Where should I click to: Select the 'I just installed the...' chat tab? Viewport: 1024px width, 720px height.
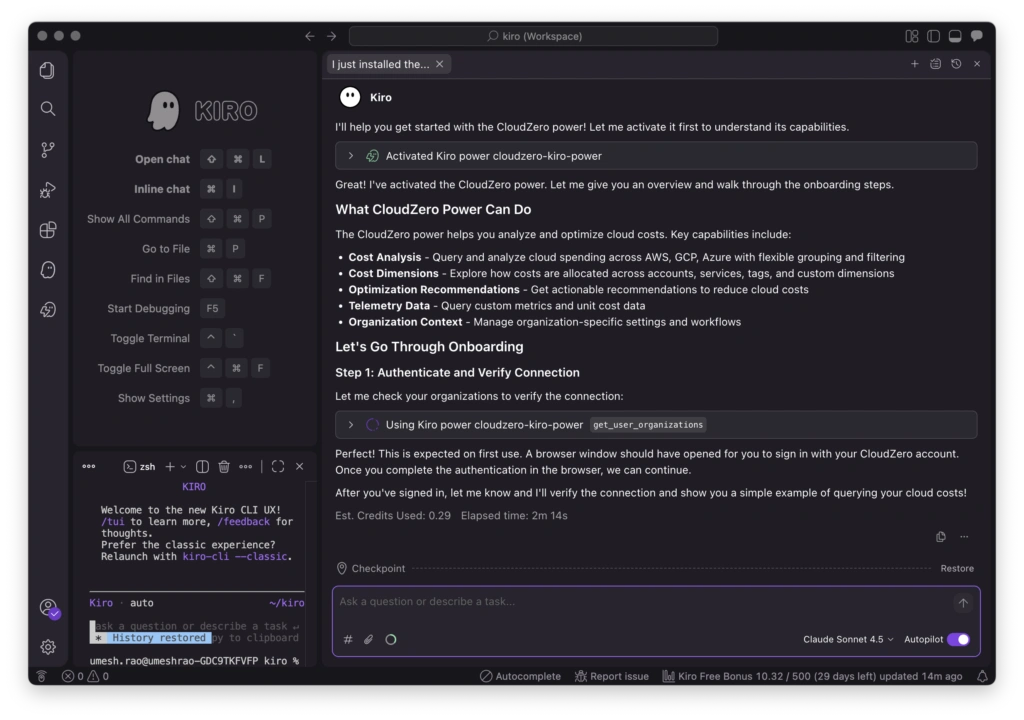coord(381,64)
